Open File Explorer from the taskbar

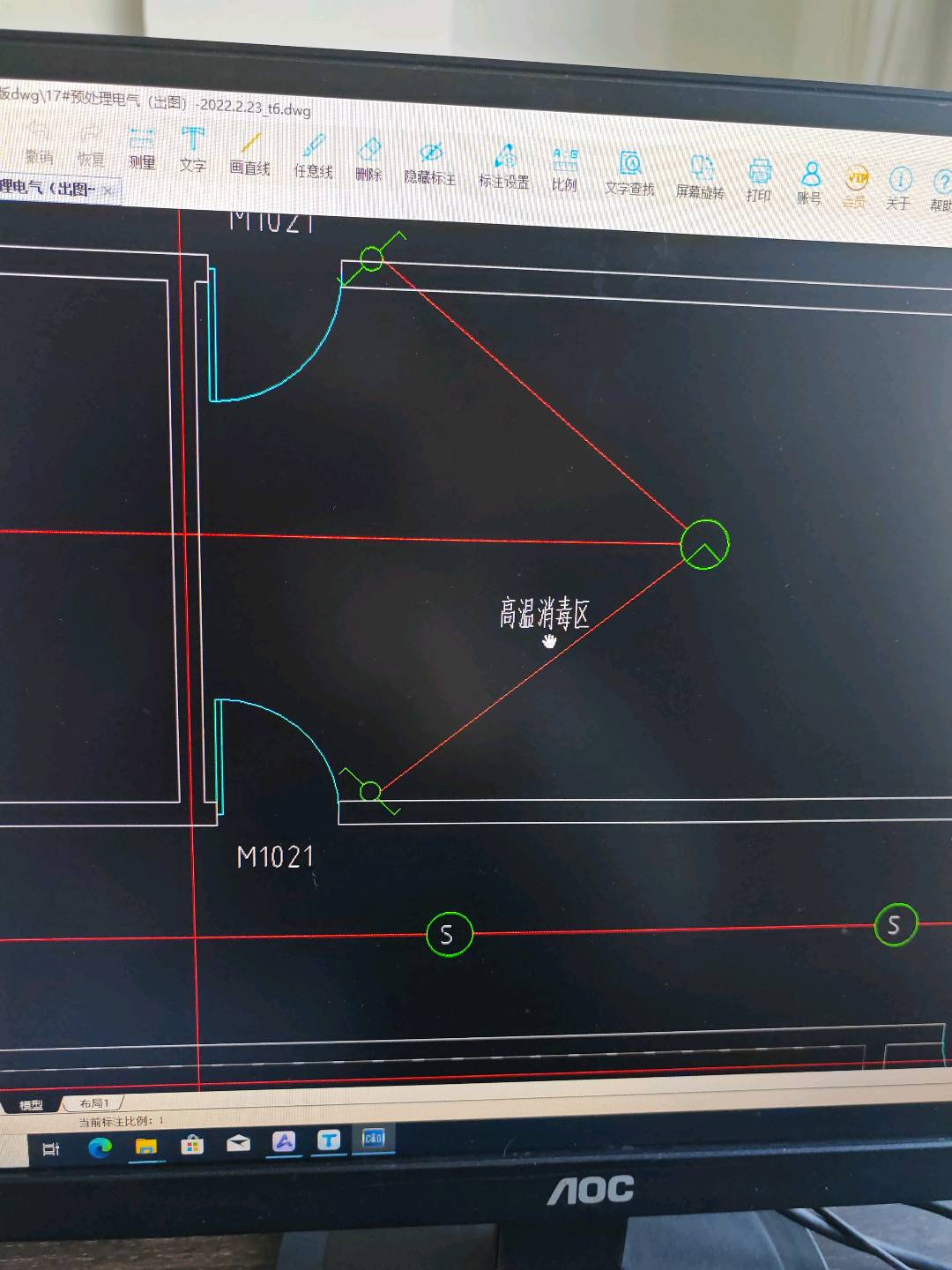[x=146, y=1147]
